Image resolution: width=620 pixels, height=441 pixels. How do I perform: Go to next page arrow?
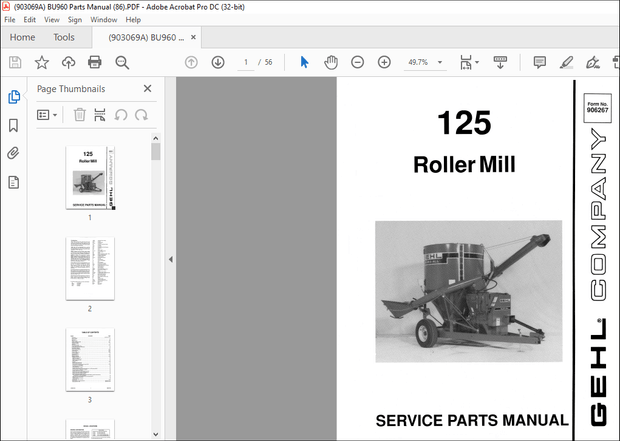[x=218, y=62]
